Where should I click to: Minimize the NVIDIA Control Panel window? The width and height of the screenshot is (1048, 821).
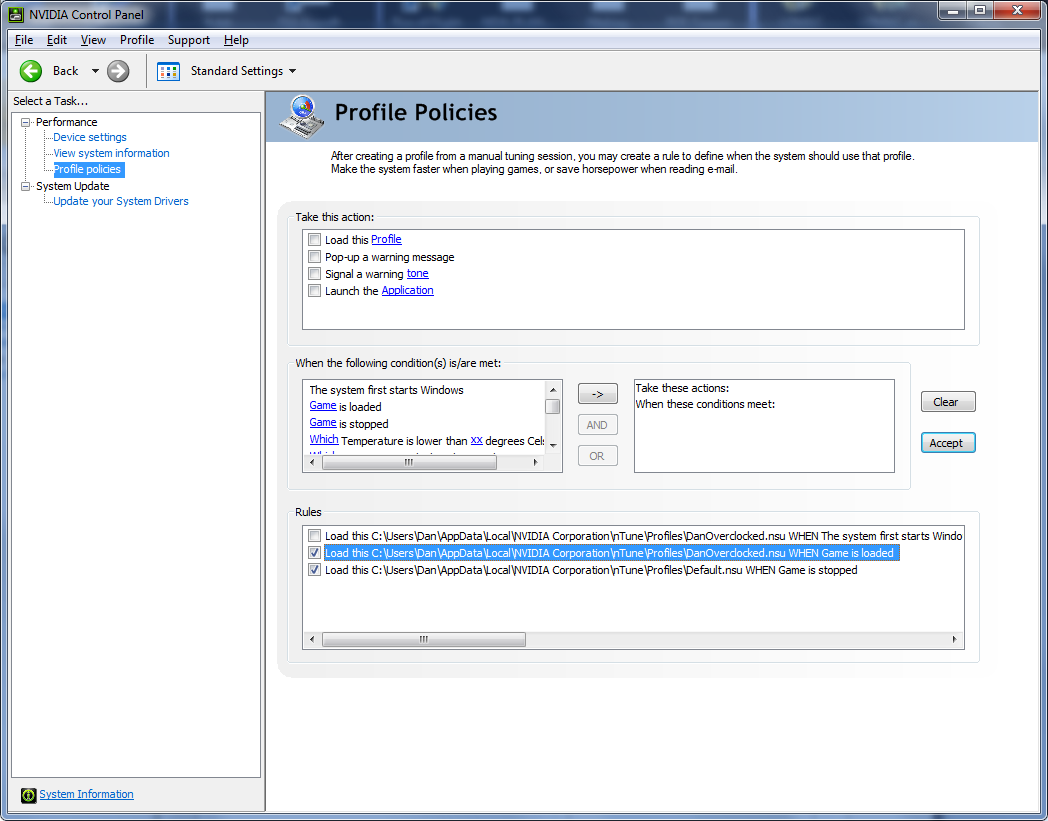click(x=953, y=10)
